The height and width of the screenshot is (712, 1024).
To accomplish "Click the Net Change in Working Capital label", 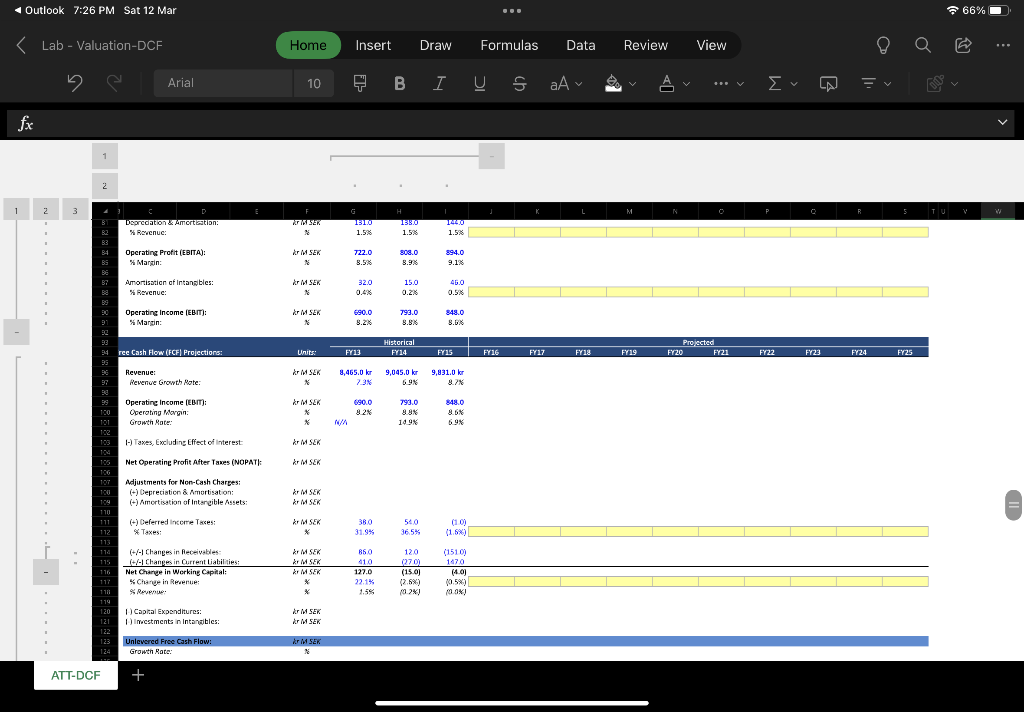I will tap(176, 572).
